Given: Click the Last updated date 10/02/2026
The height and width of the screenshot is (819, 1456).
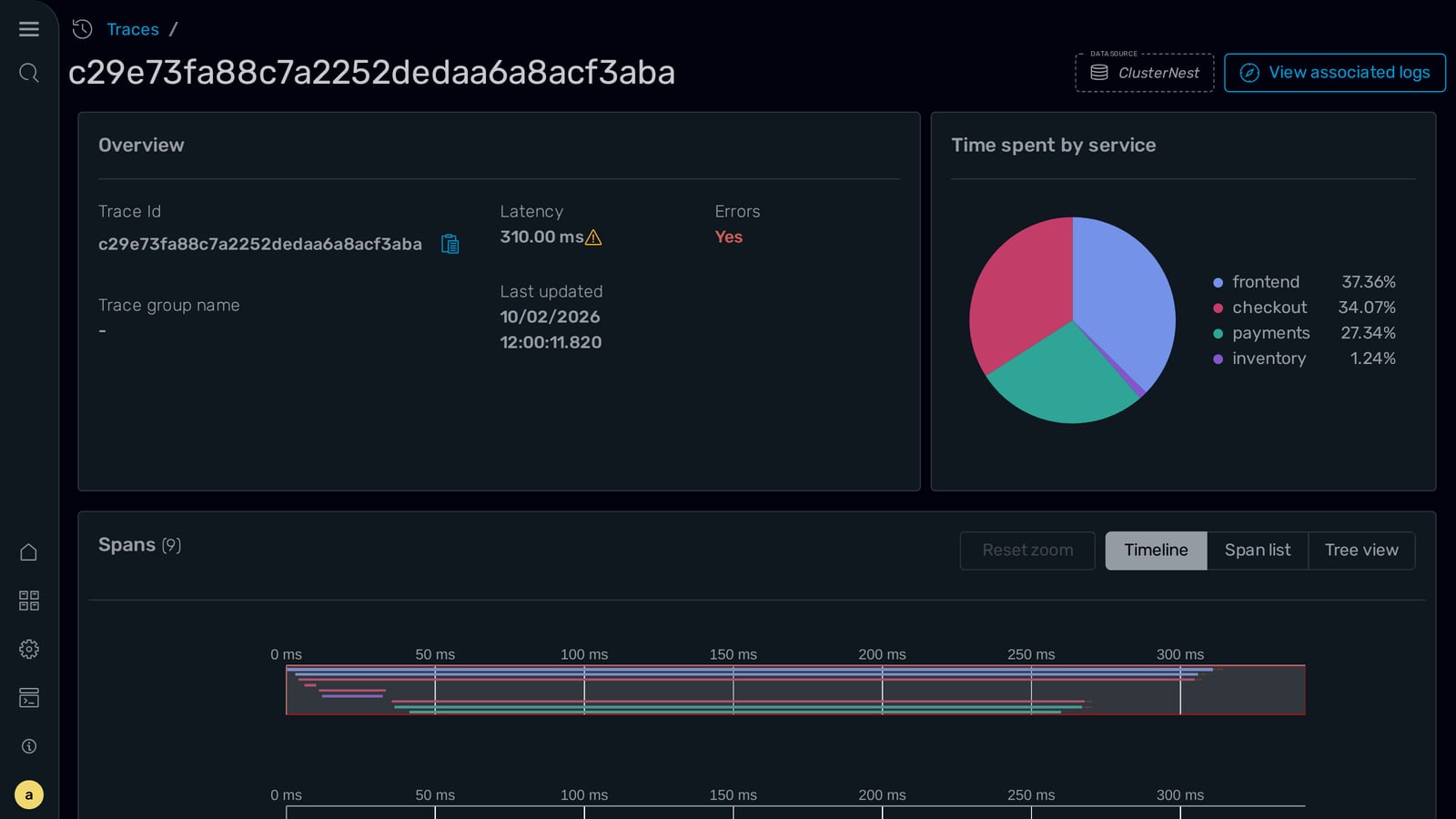Looking at the screenshot, I should click(x=550, y=317).
